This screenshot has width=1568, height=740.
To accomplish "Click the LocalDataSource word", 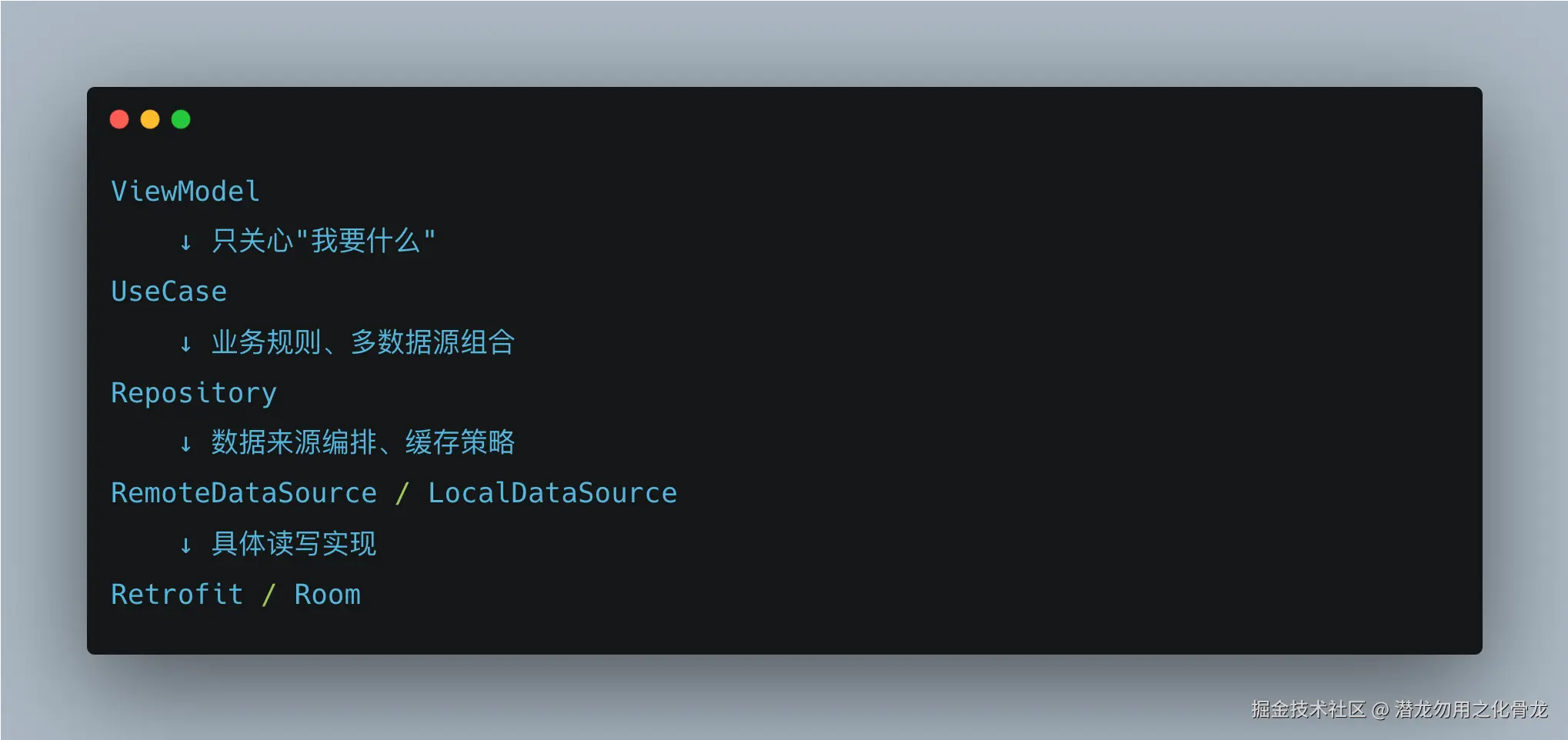I will point(552,493).
